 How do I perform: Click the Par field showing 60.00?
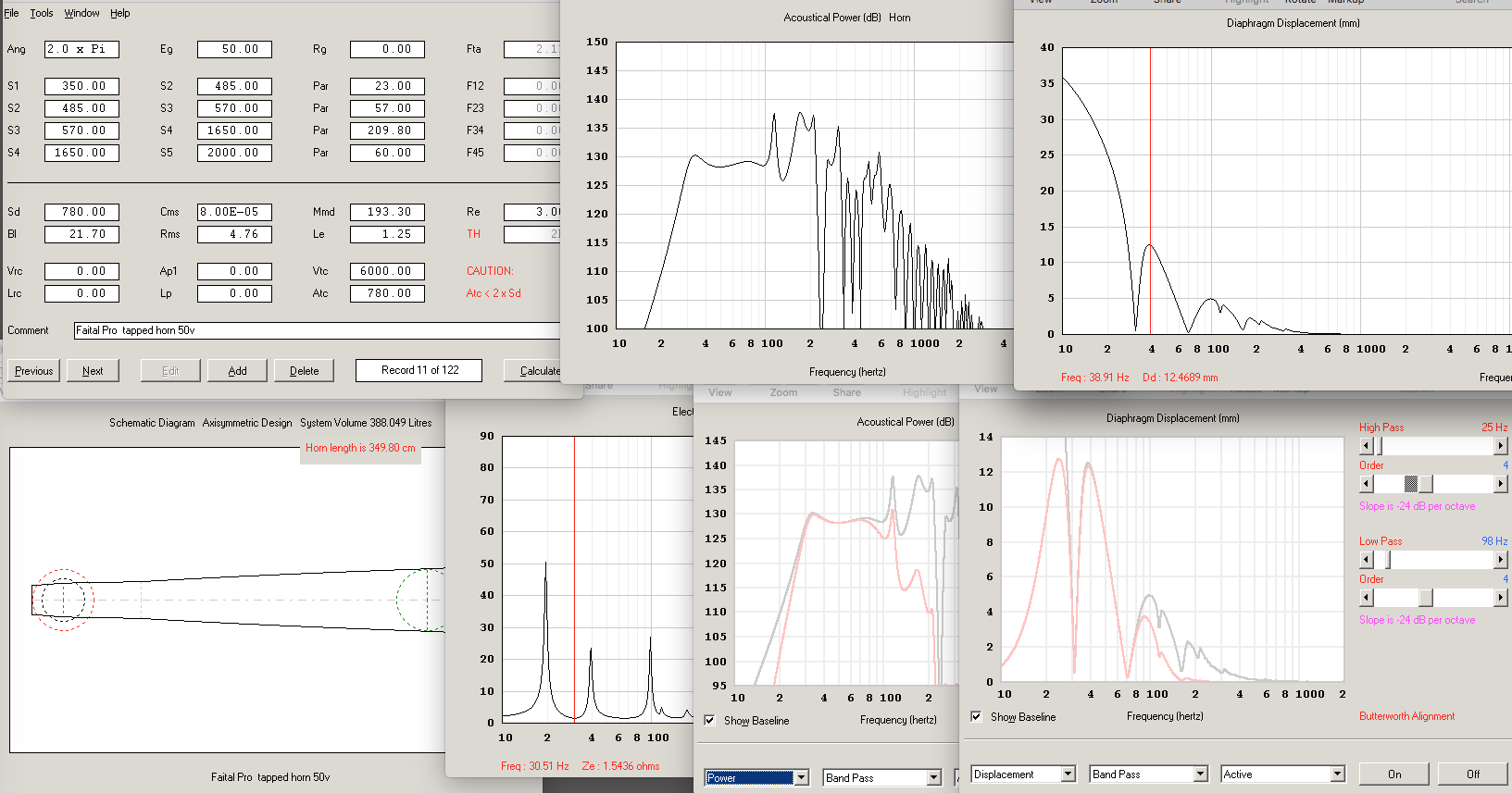tap(387, 153)
